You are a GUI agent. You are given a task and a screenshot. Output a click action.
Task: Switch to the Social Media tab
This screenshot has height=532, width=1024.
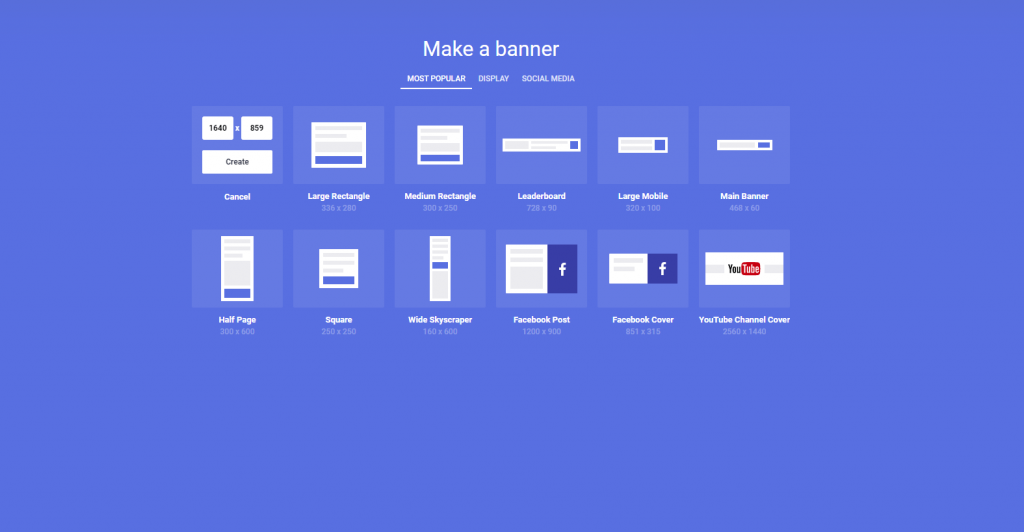[x=548, y=78]
